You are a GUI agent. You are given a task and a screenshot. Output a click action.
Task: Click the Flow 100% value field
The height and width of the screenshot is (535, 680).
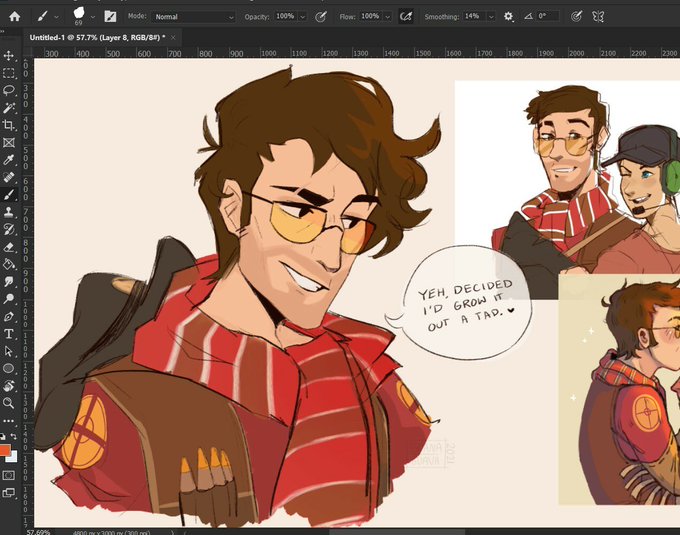pos(370,16)
